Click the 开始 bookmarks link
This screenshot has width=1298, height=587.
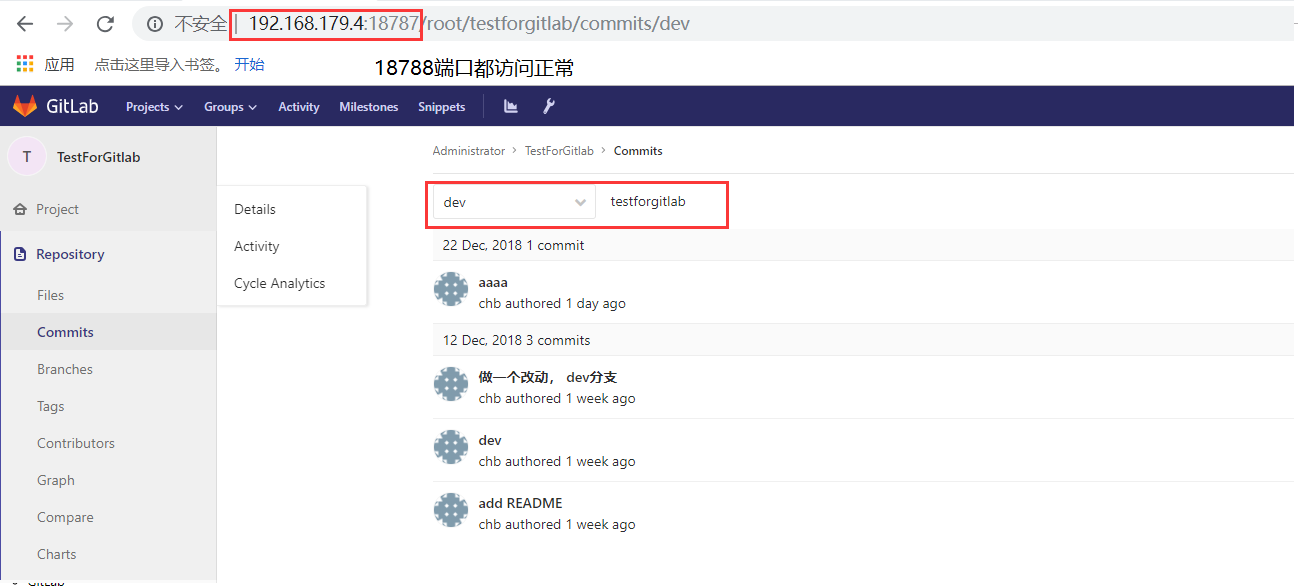[x=249, y=64]
